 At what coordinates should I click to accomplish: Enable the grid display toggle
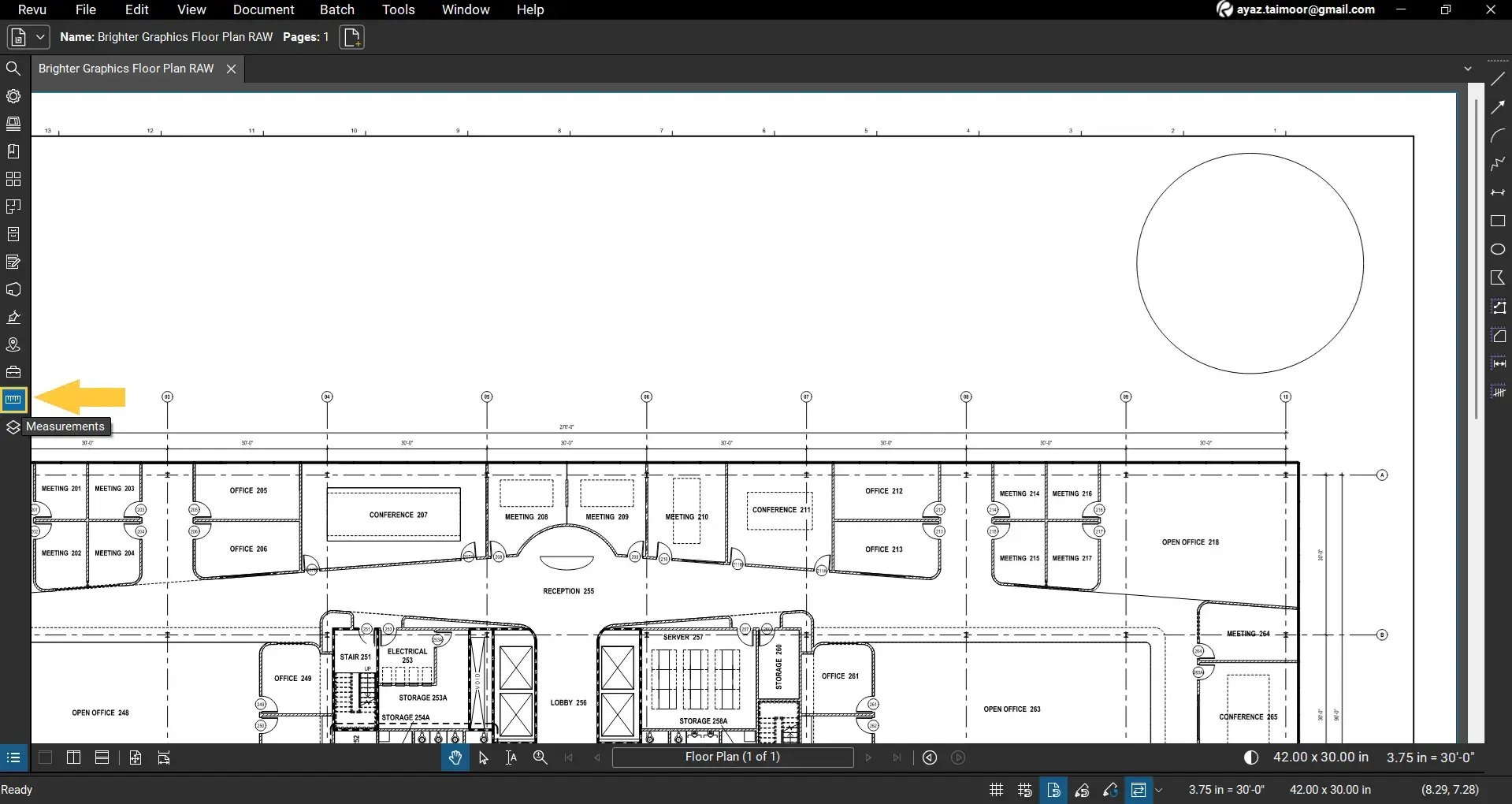[x=995, y=789]
